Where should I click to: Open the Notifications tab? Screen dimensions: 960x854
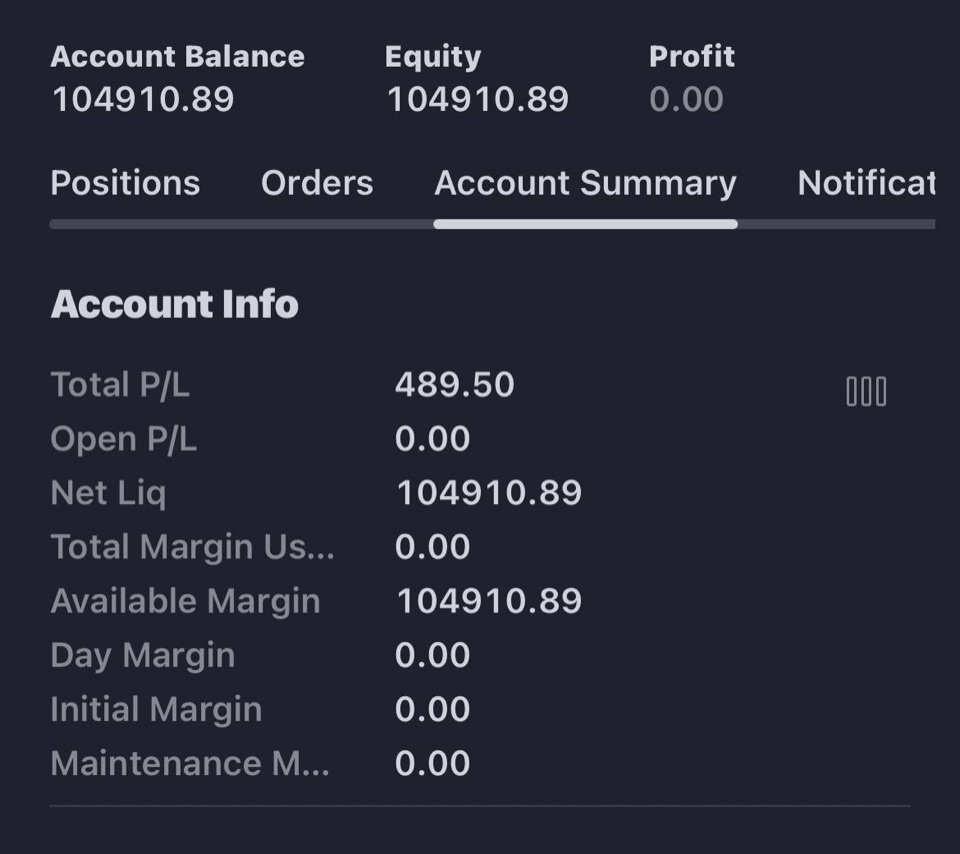point(866,183)
